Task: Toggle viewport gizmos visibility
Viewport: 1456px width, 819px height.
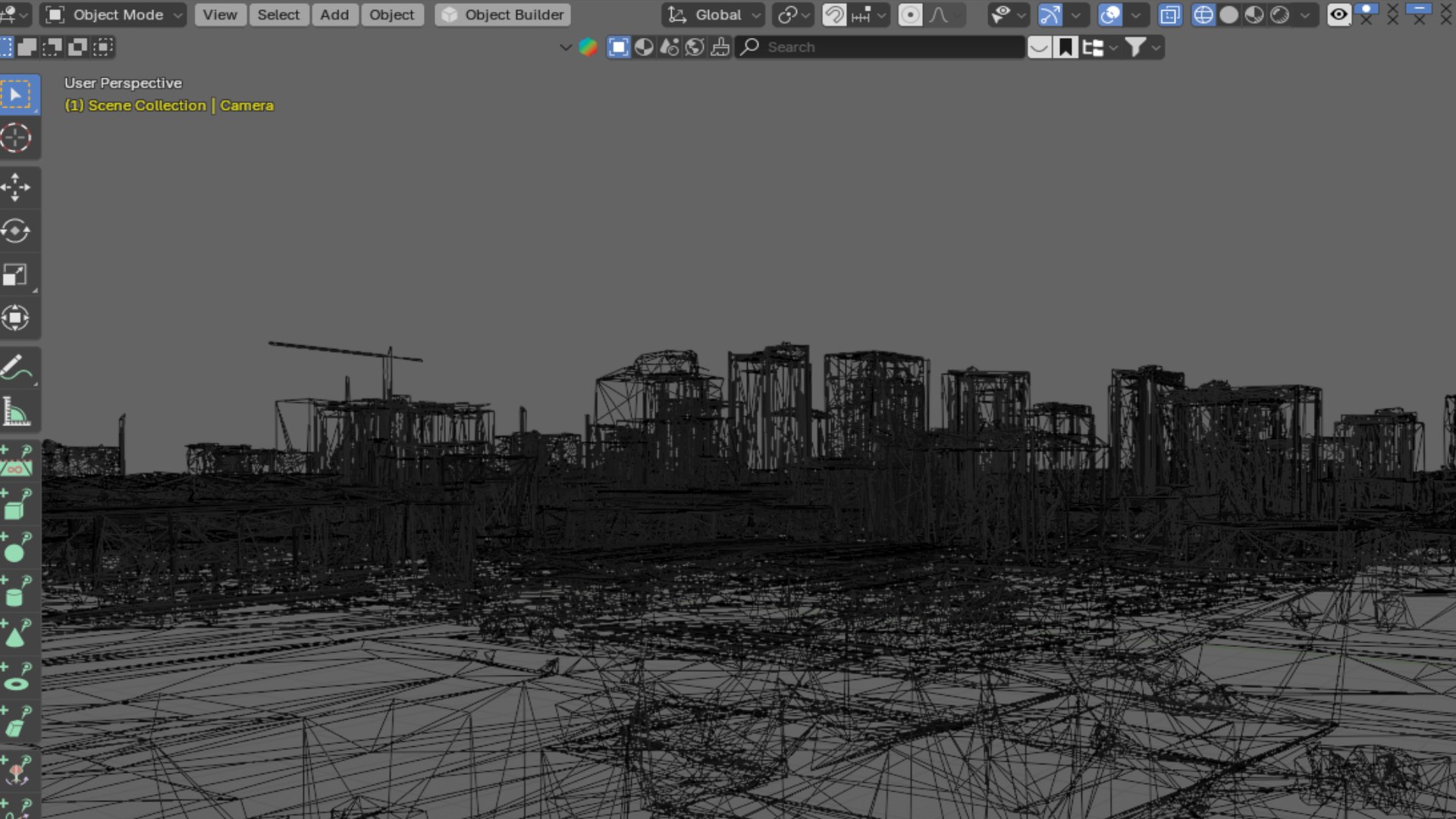Action: pyautogui.click(x=1050, y=14)
